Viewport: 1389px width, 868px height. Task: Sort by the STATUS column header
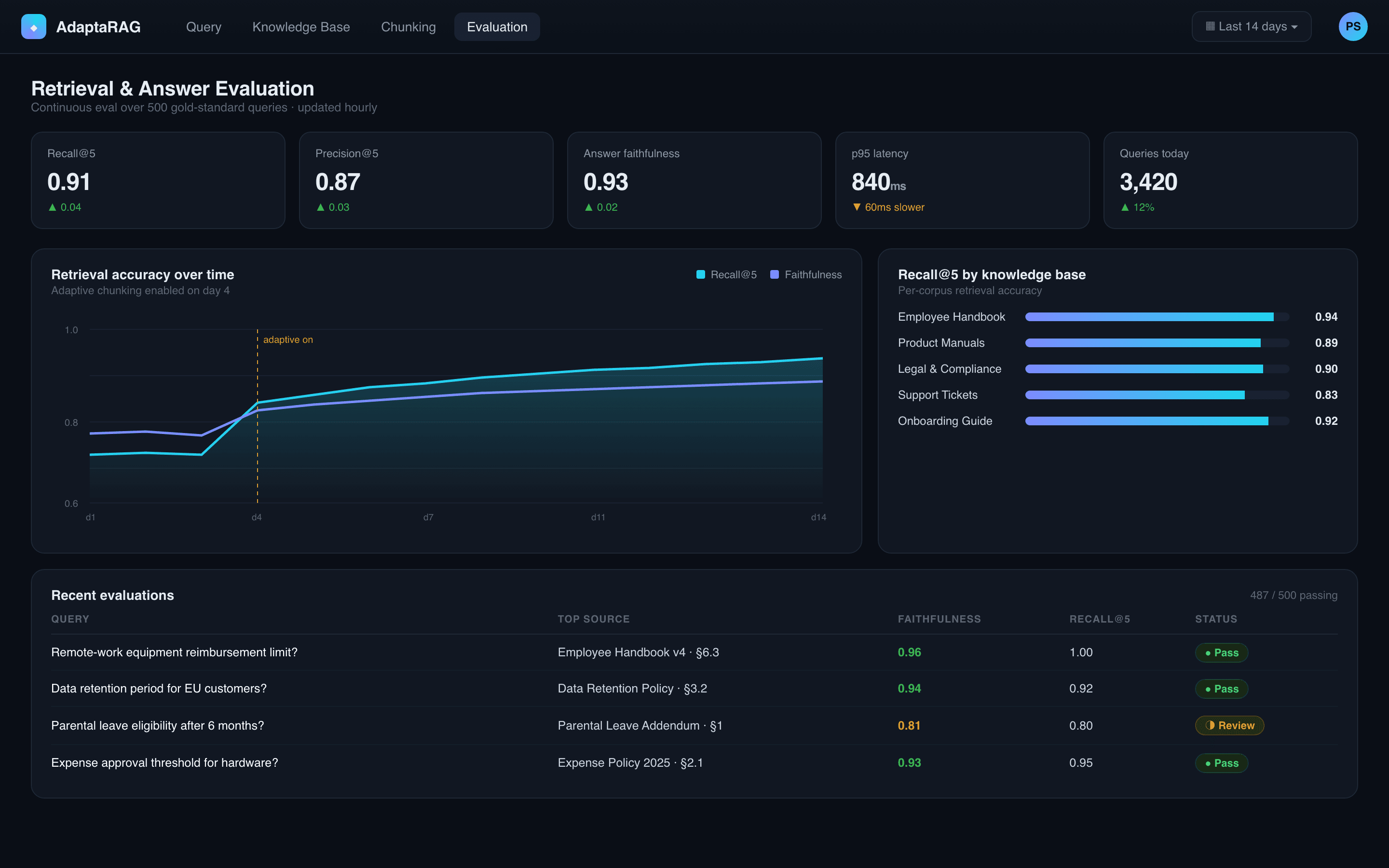pos(1216,619)
